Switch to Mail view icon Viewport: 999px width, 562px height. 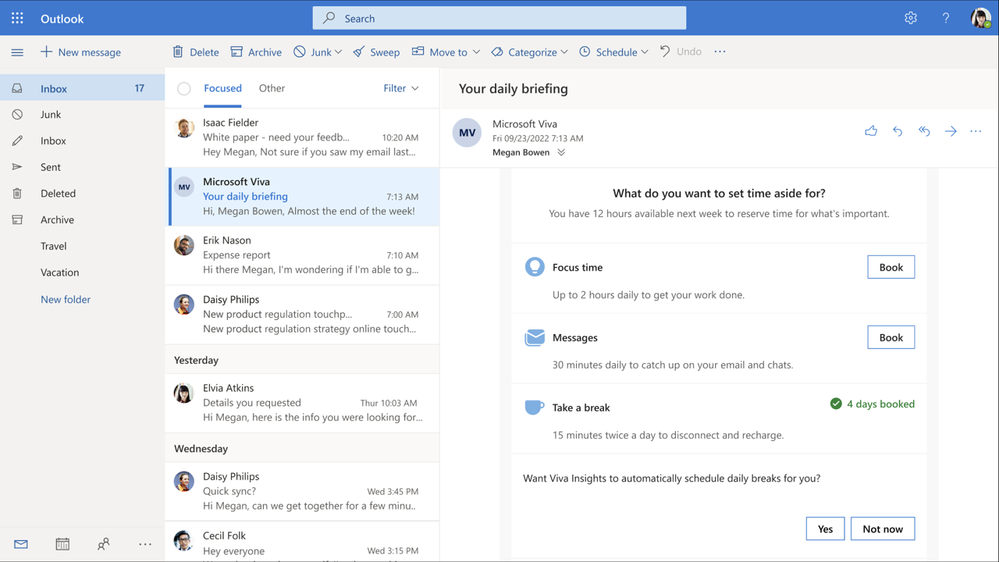click(21, 544)
